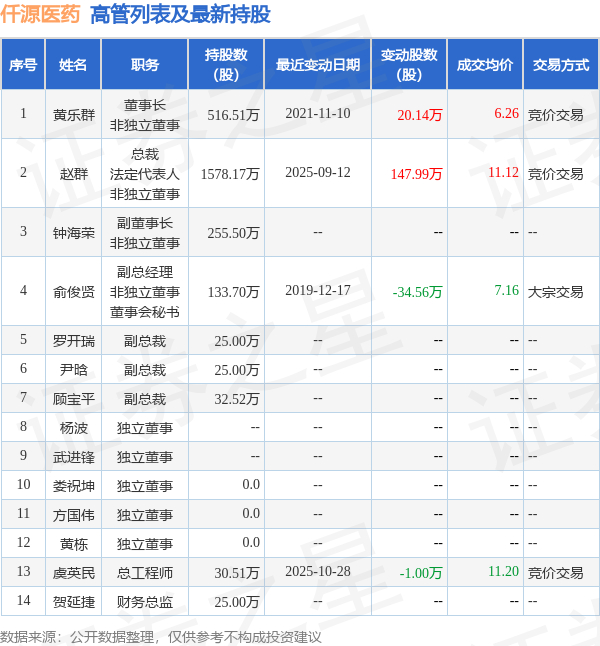Click 25.00万 in 尹晗's row
This screenshot has height=646, width=600.
coord(237,370)
